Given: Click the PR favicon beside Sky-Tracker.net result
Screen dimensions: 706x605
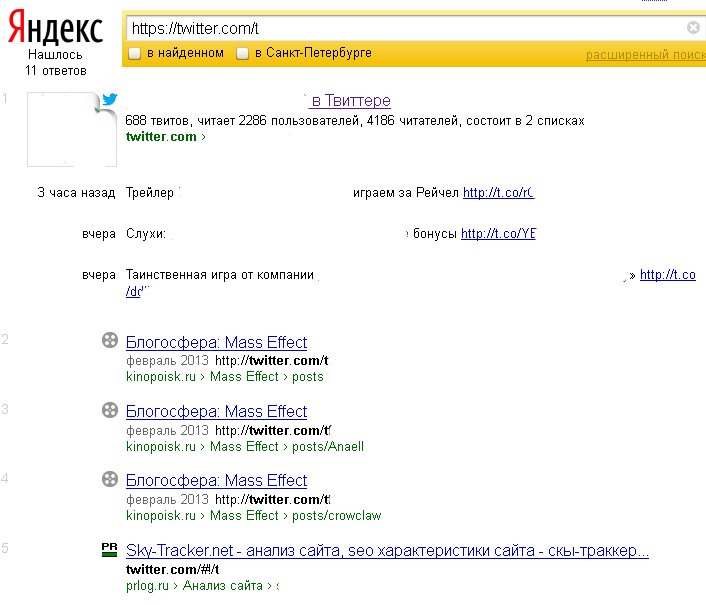Looking at the screenshot, I should pyautogui.click(x=110, y=549).
